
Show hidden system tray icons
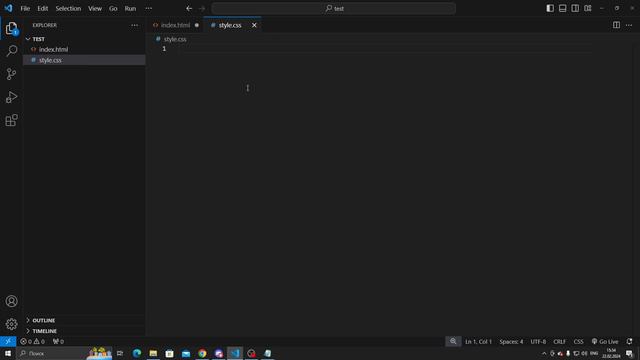tap(544, 353)
